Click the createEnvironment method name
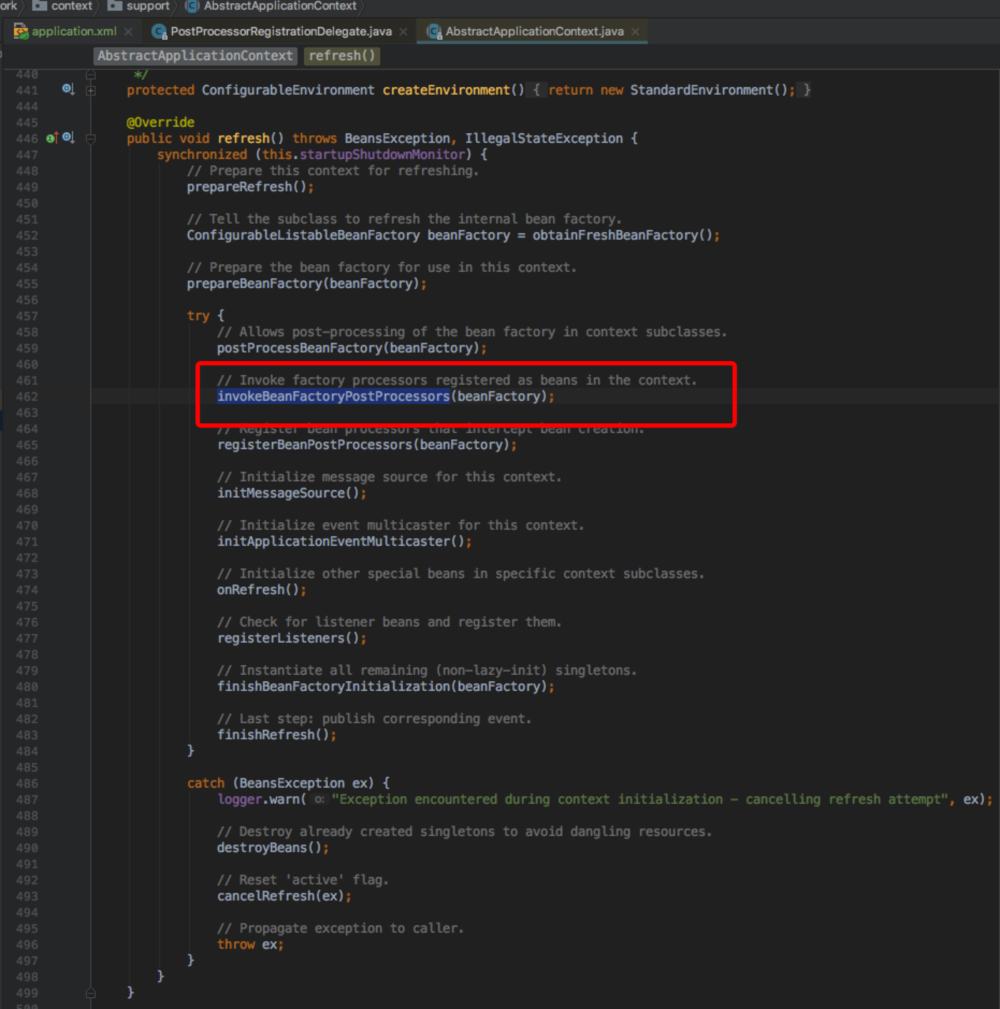This screenshot has width=1000, height=1009. [446, 90]
